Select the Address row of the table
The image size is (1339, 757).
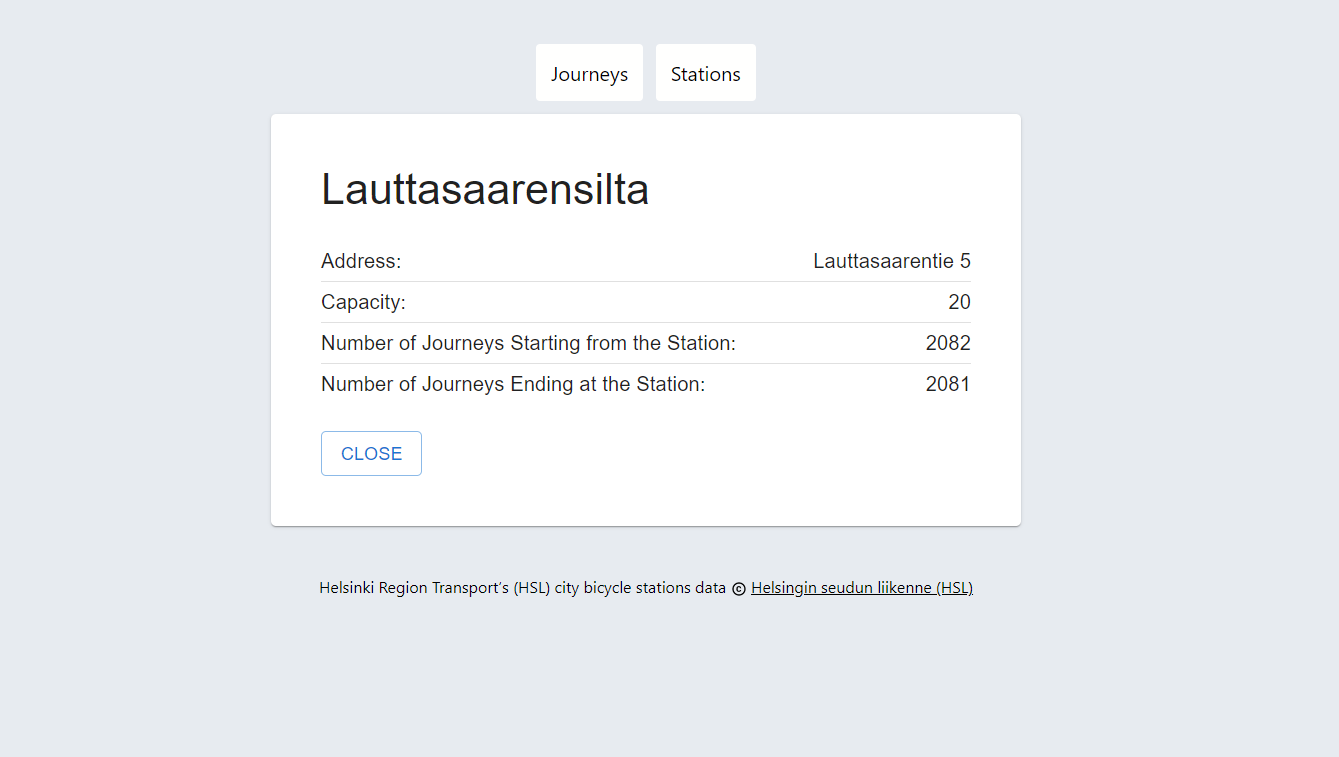tap(645, 261)
